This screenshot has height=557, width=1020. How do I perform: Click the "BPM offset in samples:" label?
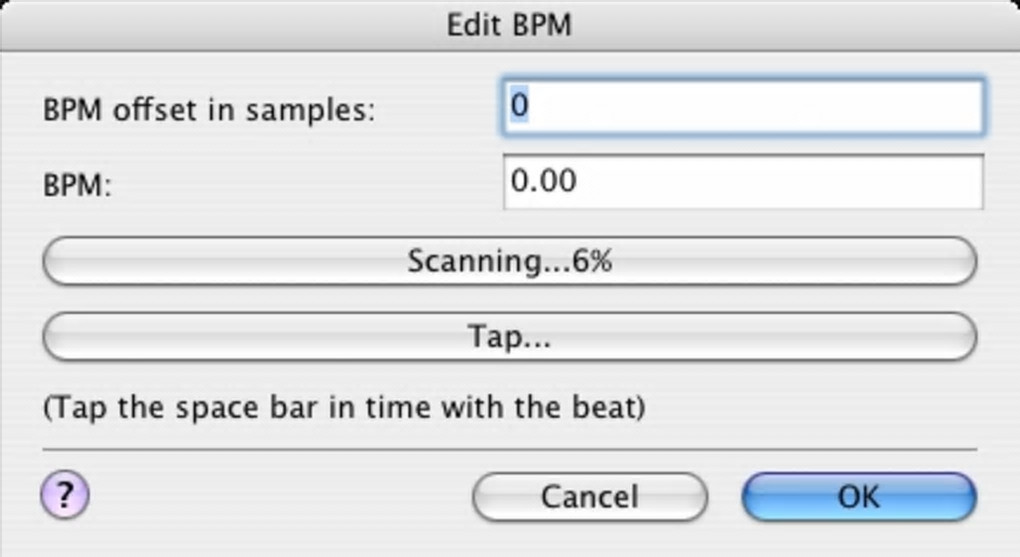click(x=209, y=110)
